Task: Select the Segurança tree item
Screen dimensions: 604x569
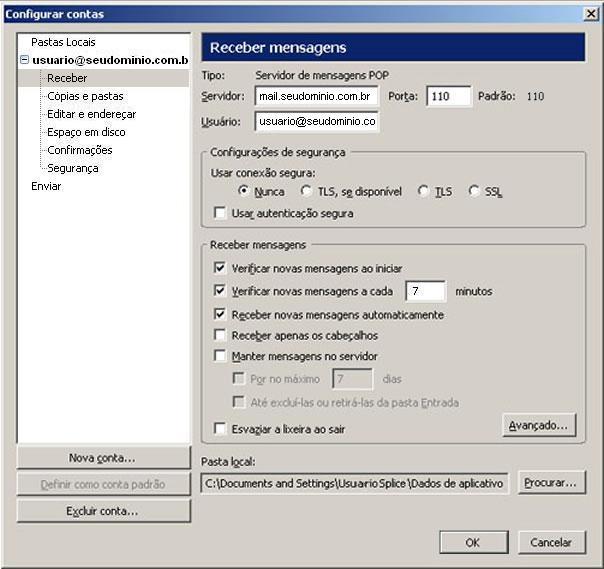Action: [x=72, y=168]
